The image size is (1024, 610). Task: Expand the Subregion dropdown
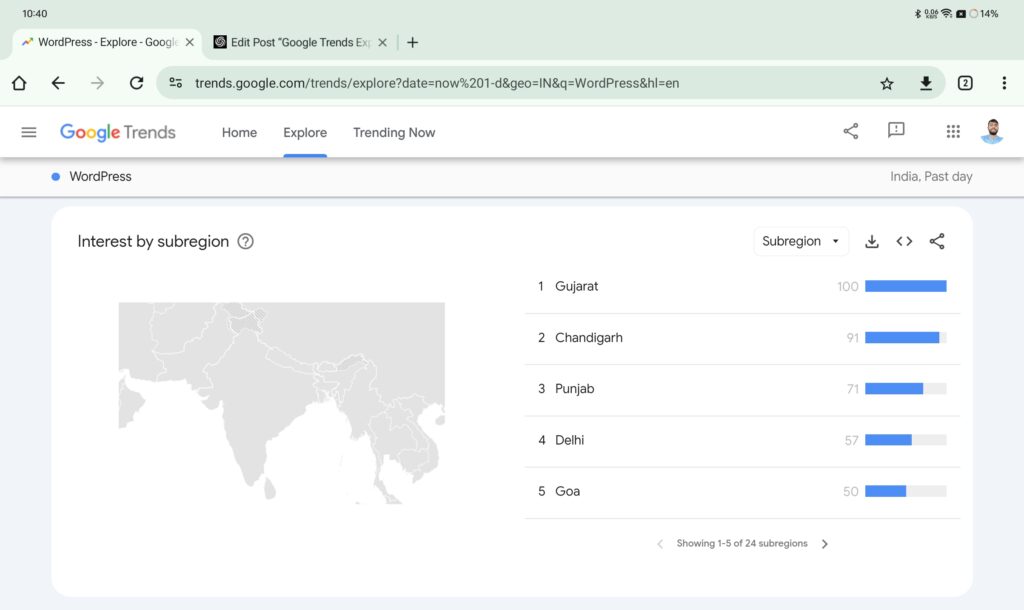800,241
